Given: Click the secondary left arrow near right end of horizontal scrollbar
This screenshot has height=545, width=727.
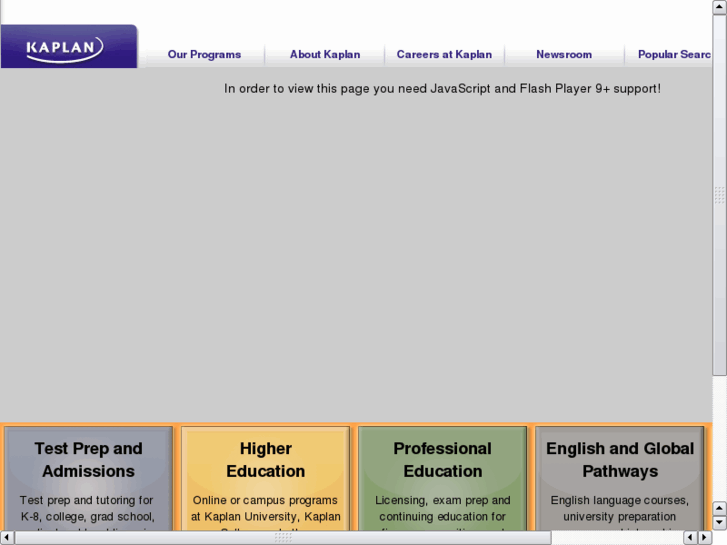Looking at the screenshot, I should tap(690, 538).
